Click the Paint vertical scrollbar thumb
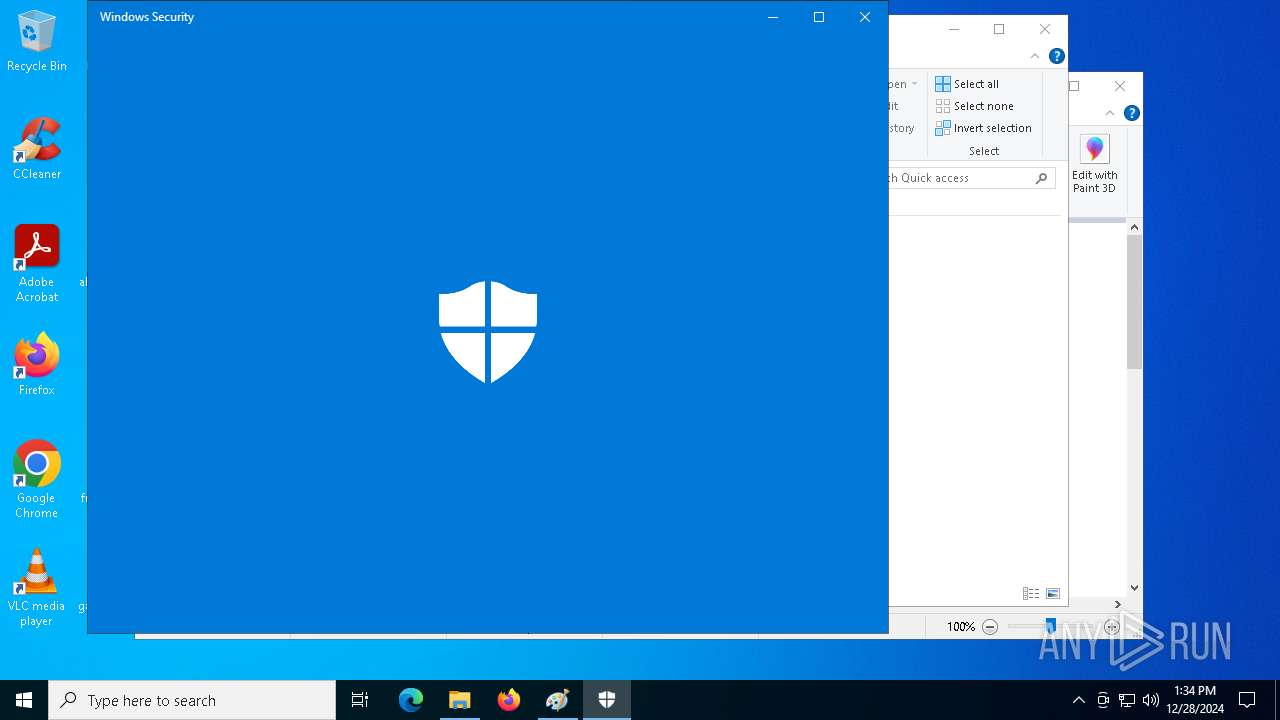 1134,303
